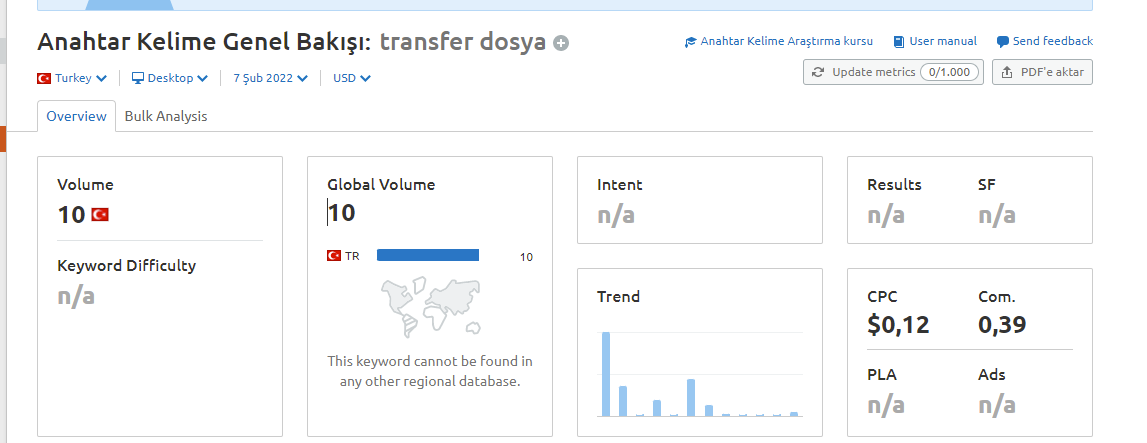The width and height of the screenshot is (1147, 443).
Task: Click the User manual book icon
Action: click(x=898, y=42)
